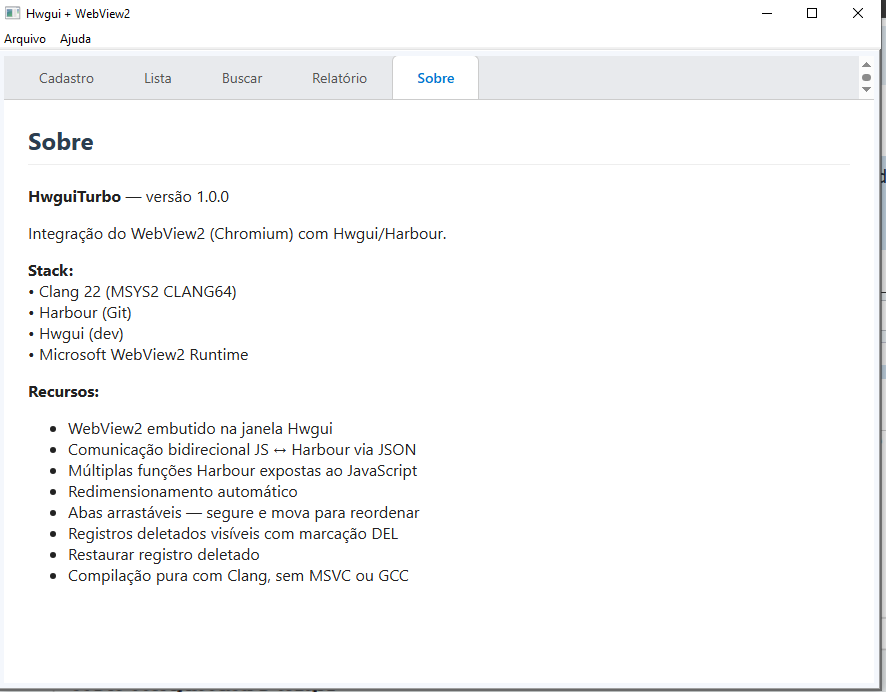Click the 'versão 1.0.0' text

pos(187,197)
